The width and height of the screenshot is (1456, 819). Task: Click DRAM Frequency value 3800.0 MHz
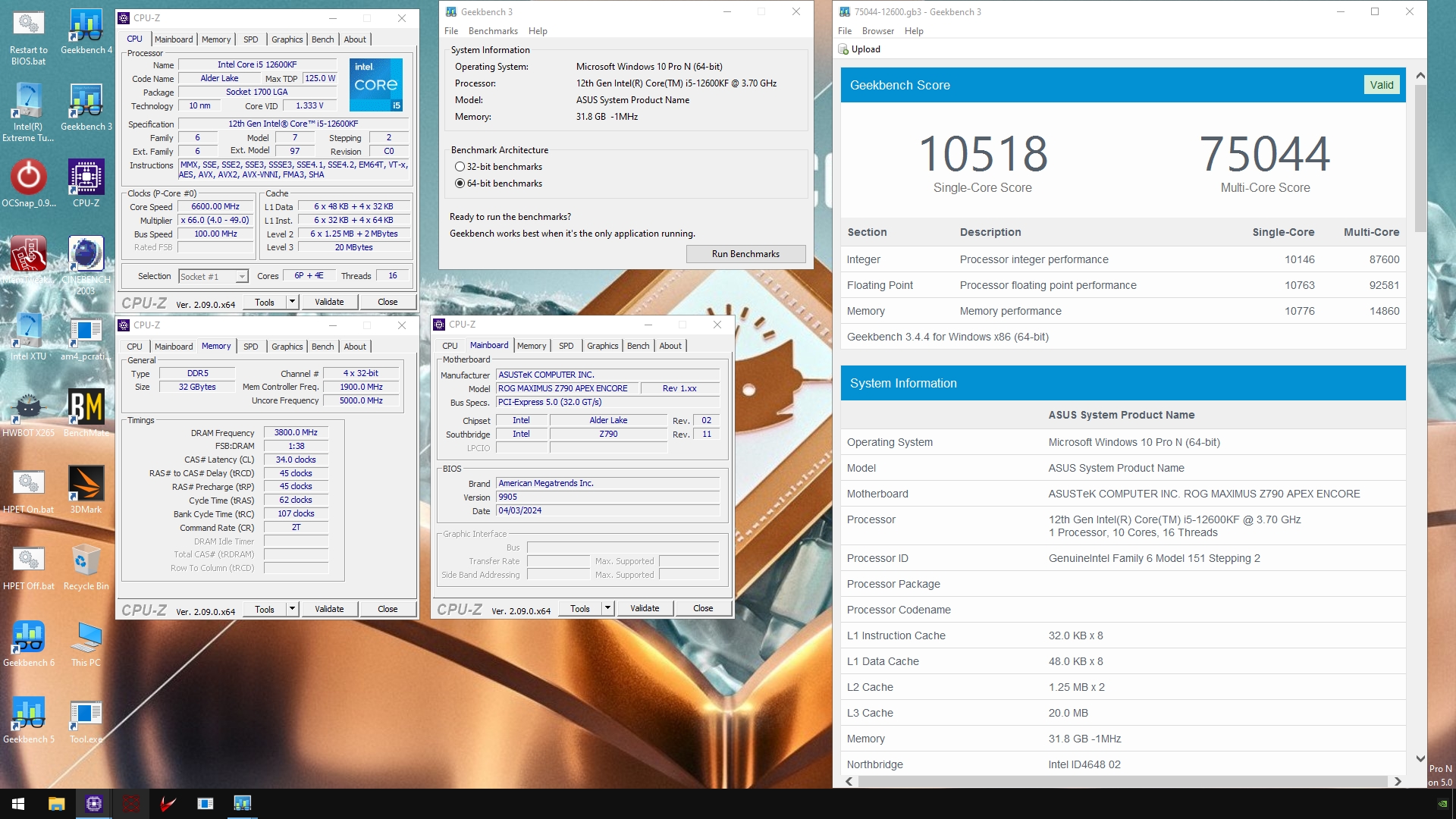pos(296,432)
